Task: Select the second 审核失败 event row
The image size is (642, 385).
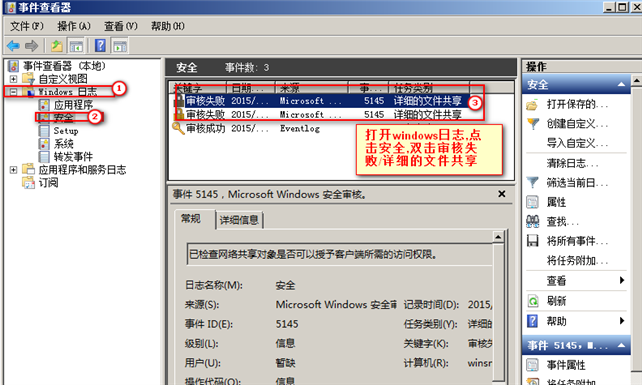Action: coord(321,114)
